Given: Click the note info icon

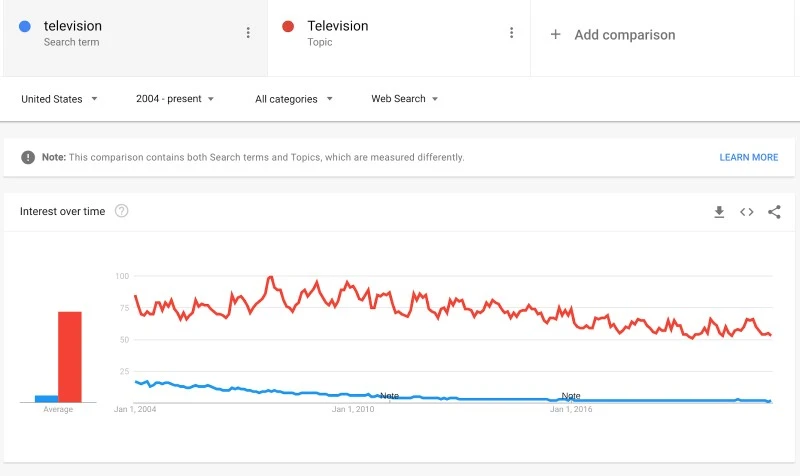Looking at the screenshot, I should tap(29, 157).
